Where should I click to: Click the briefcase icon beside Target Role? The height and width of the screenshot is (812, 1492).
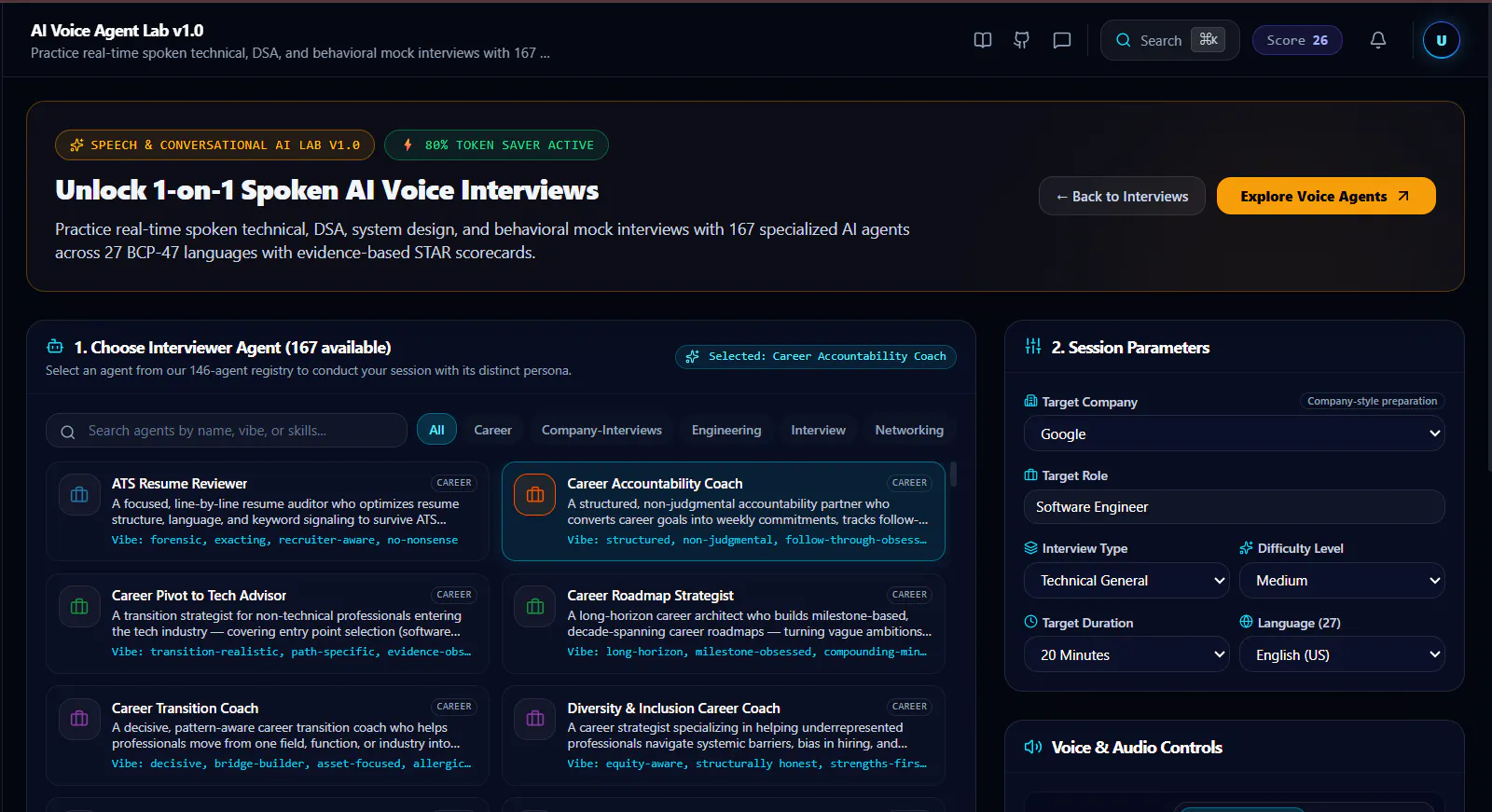point(1030,475)
